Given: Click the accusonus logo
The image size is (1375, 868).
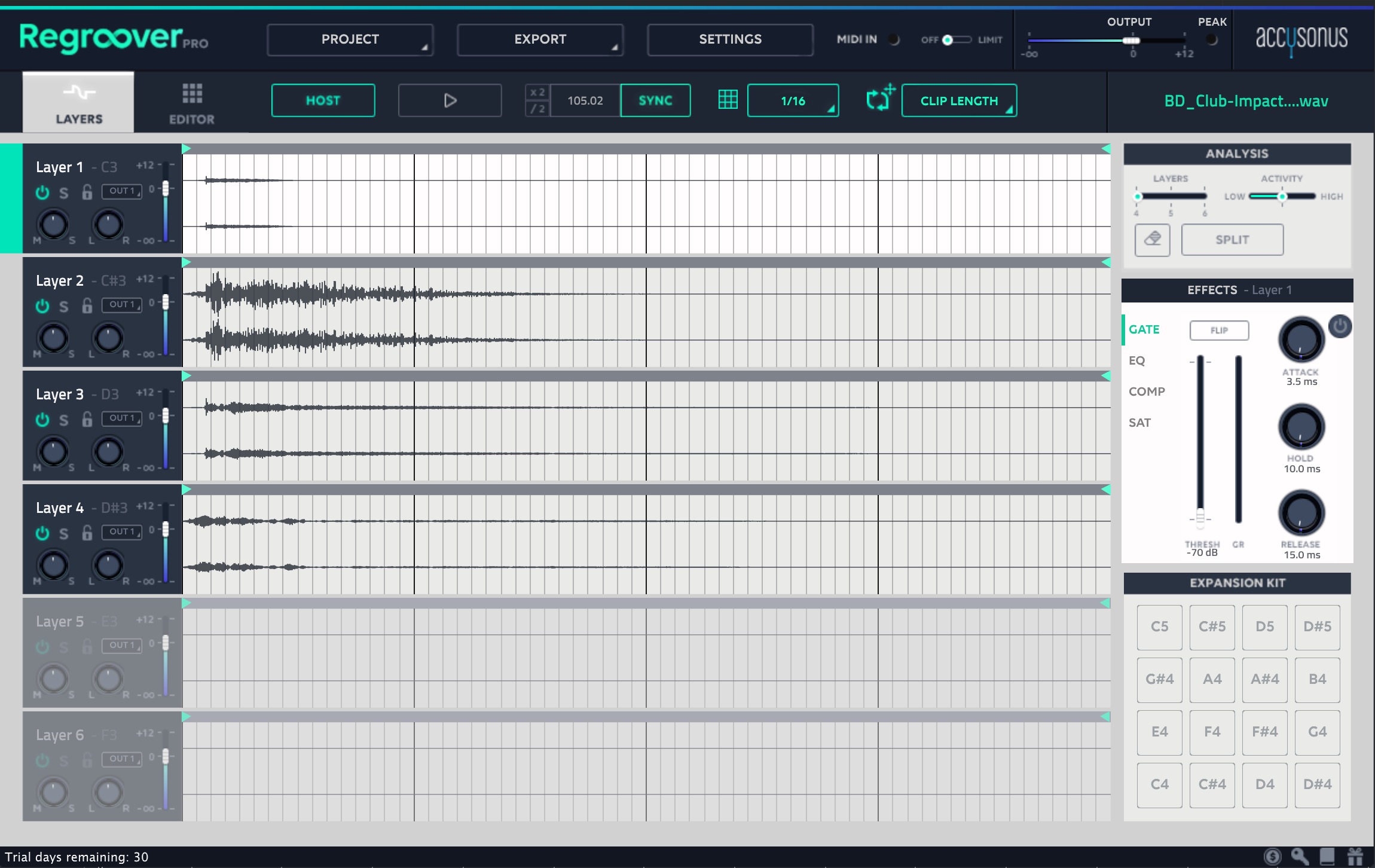Looking at the screenshot, I should [1301, 39].
